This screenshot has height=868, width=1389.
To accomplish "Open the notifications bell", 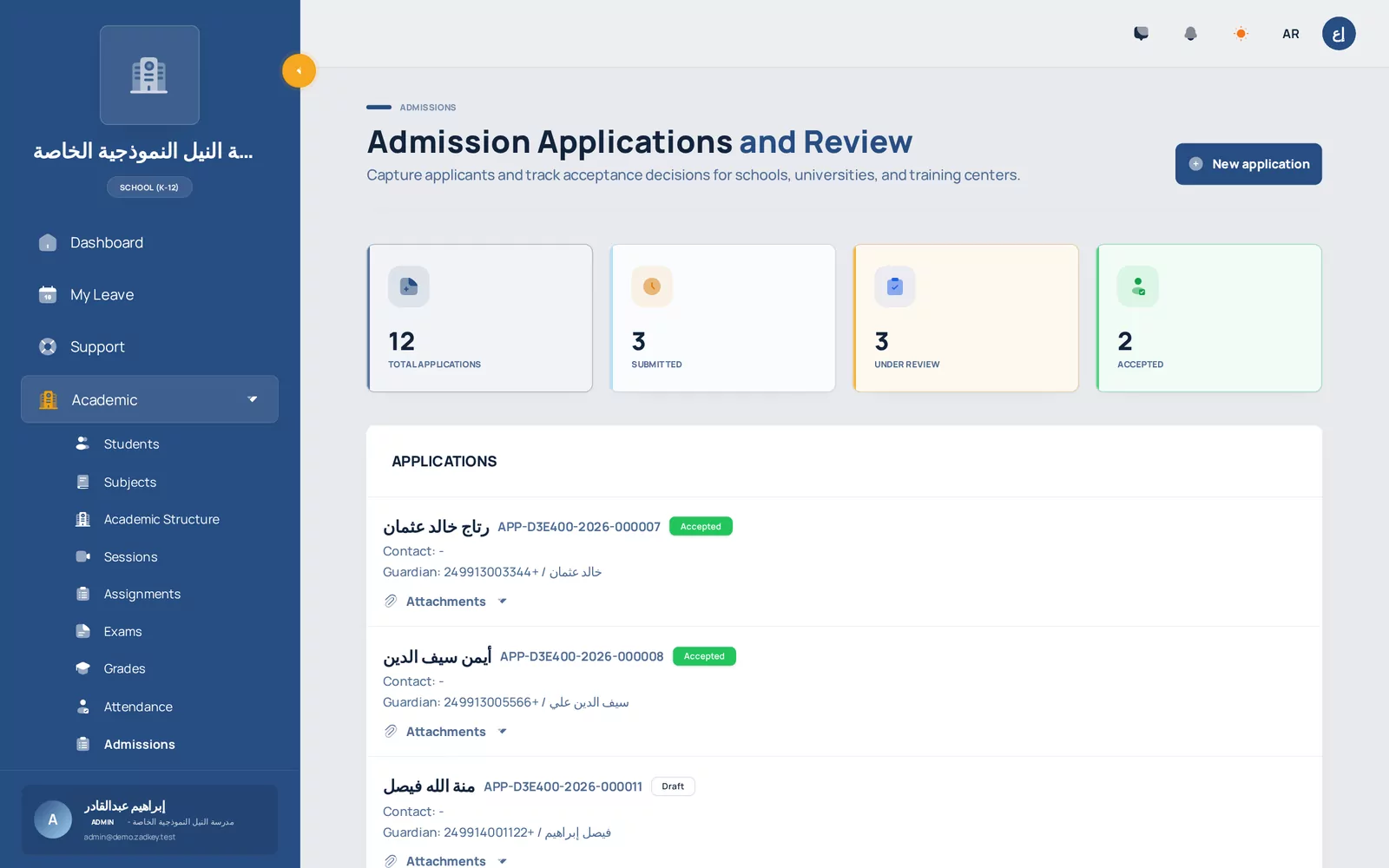I will point(1190,34).
